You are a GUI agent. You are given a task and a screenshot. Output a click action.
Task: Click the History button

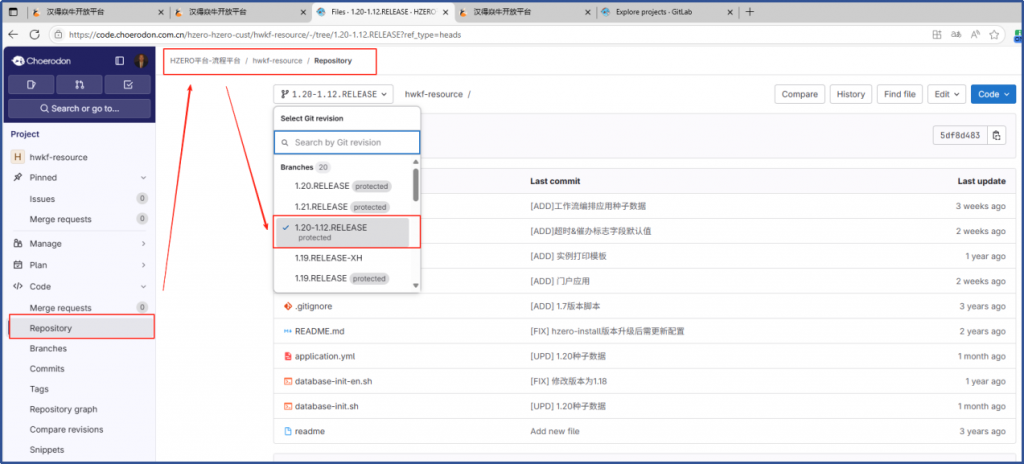pyautogui.click(x=850, y=94)
